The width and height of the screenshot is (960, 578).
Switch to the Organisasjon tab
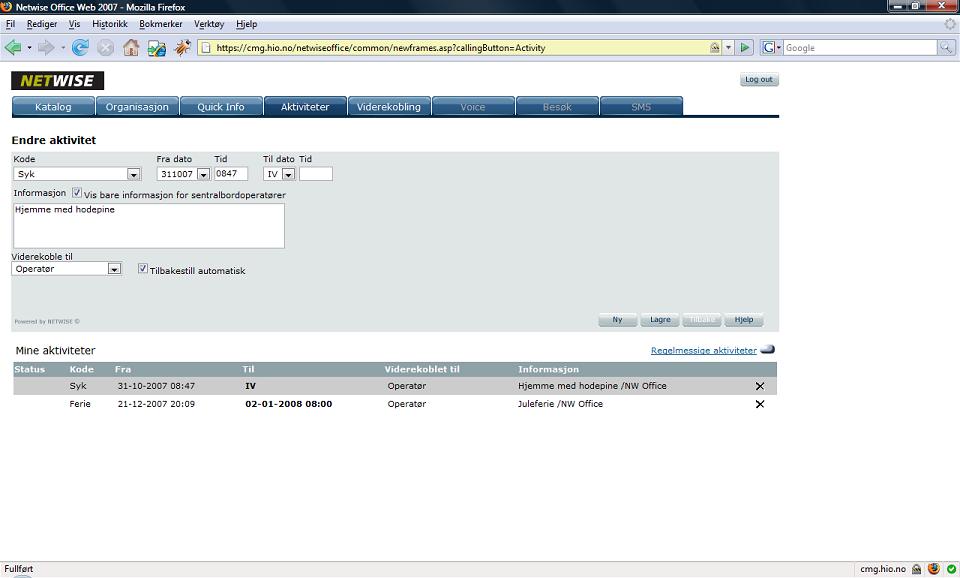[x=137, y=107]
